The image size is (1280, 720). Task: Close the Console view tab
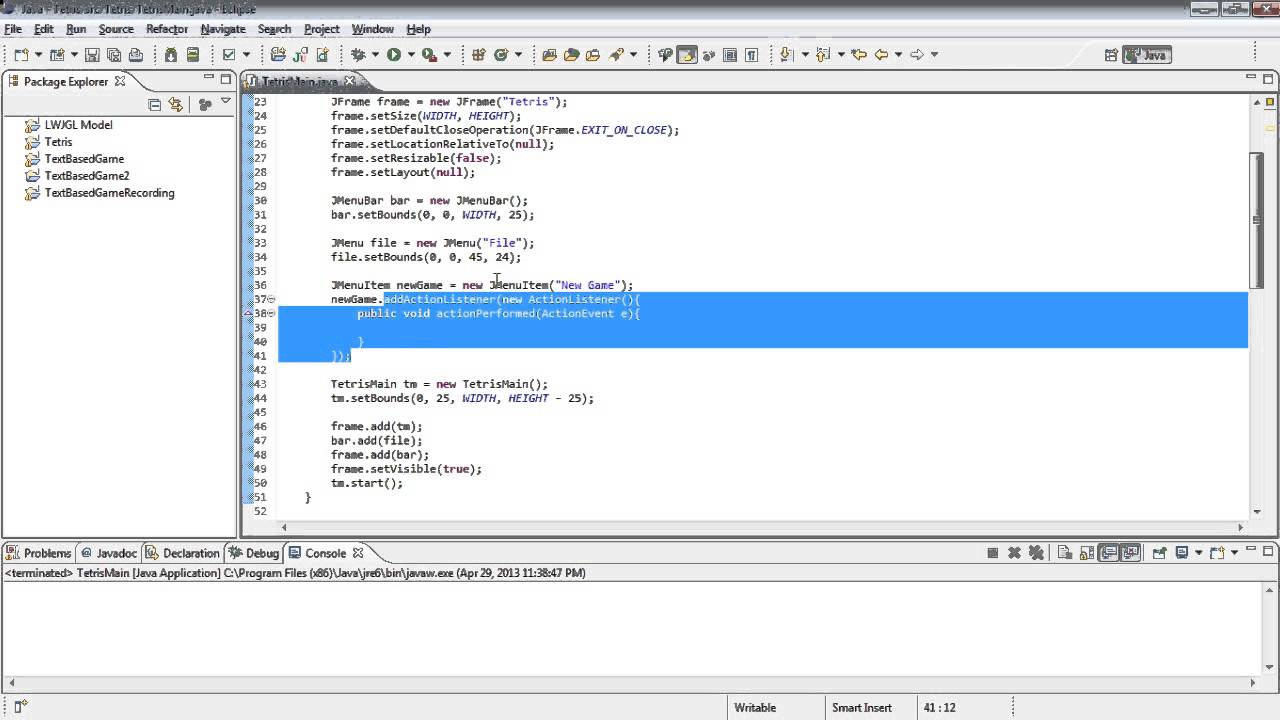358,552
